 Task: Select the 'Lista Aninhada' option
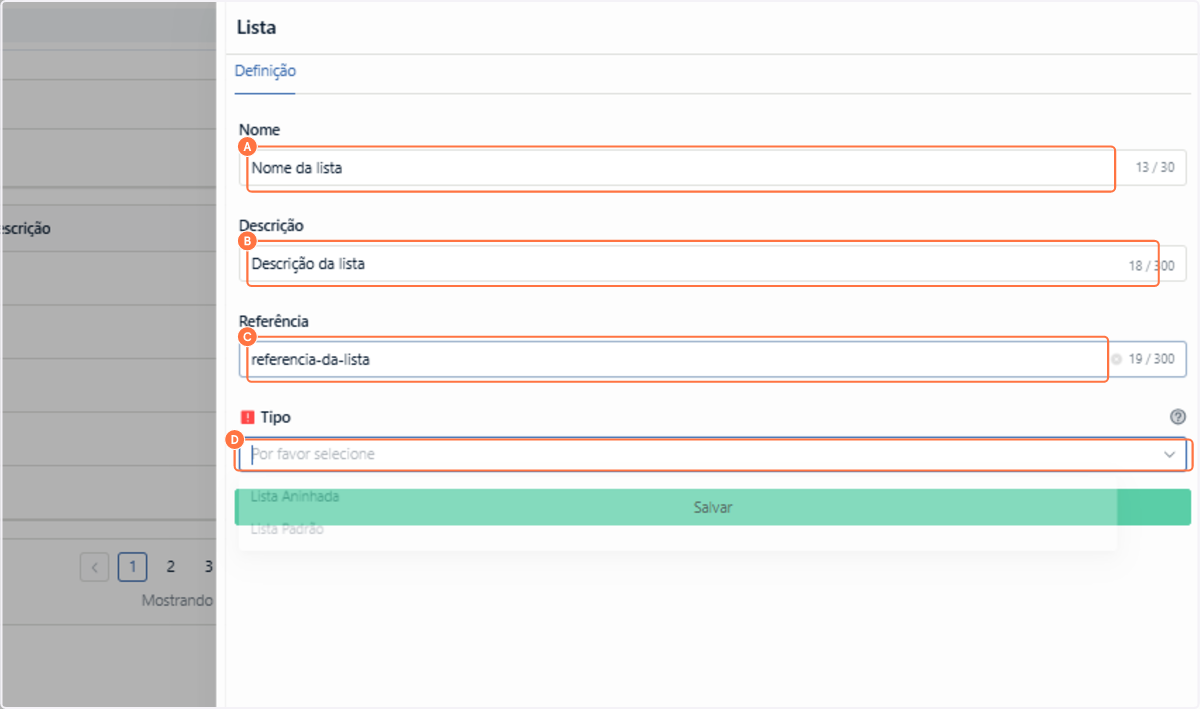pyautogui.click(x=296, y=496)
